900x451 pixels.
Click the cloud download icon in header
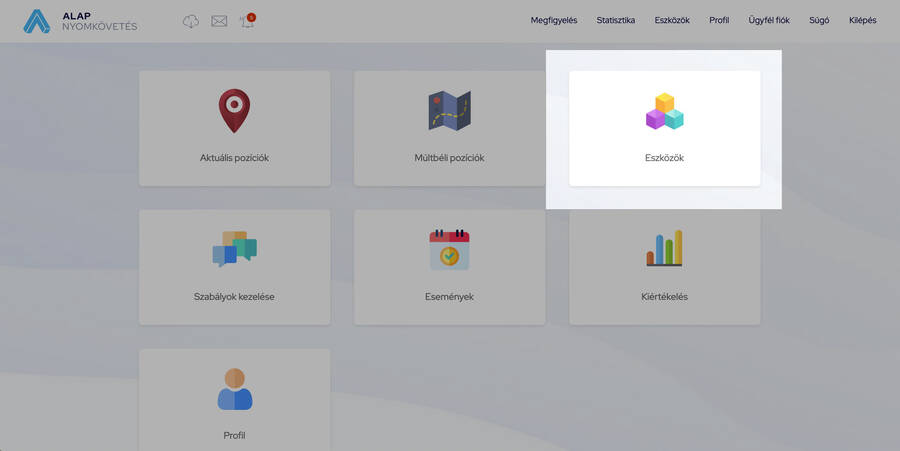tap(191, 21)
